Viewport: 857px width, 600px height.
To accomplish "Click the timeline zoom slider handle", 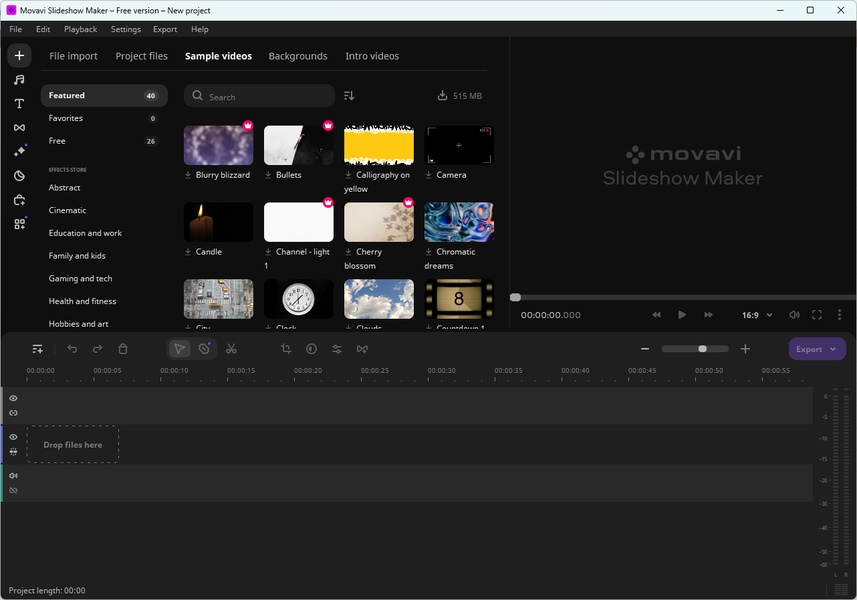I will coord(702,349).
